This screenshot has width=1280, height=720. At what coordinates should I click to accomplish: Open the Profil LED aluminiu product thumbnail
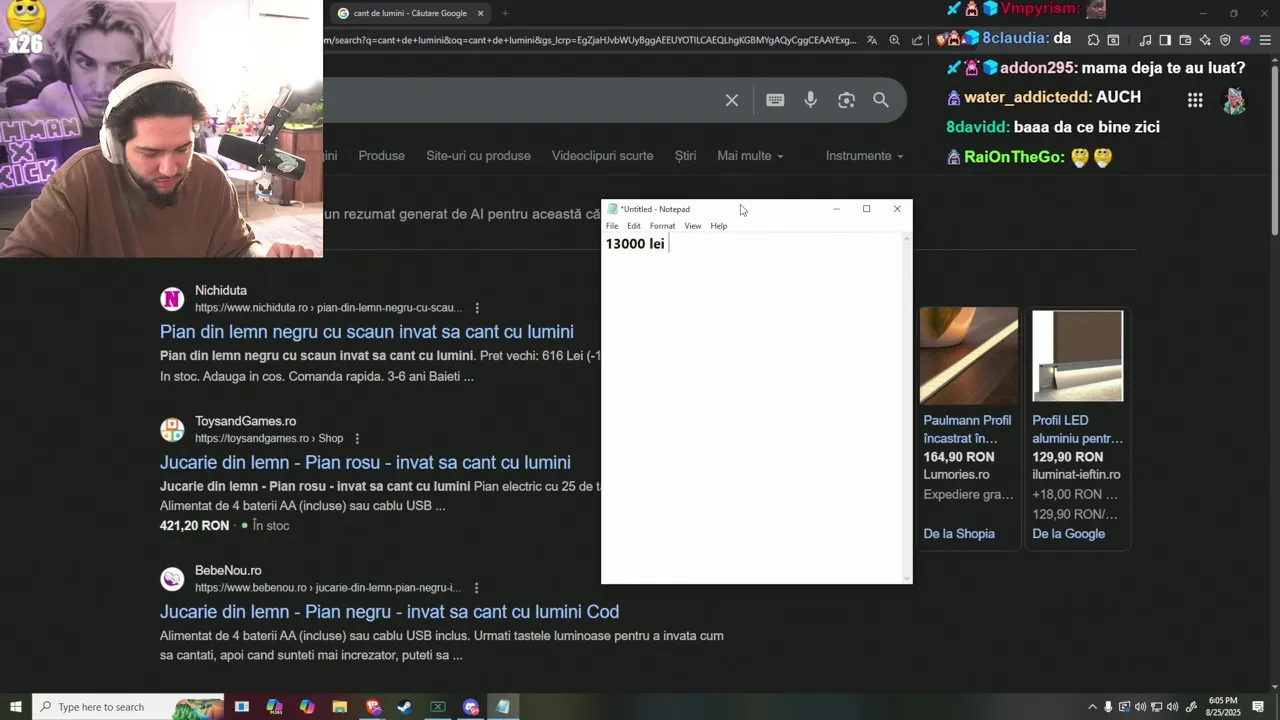click(x=1077, y=355)
